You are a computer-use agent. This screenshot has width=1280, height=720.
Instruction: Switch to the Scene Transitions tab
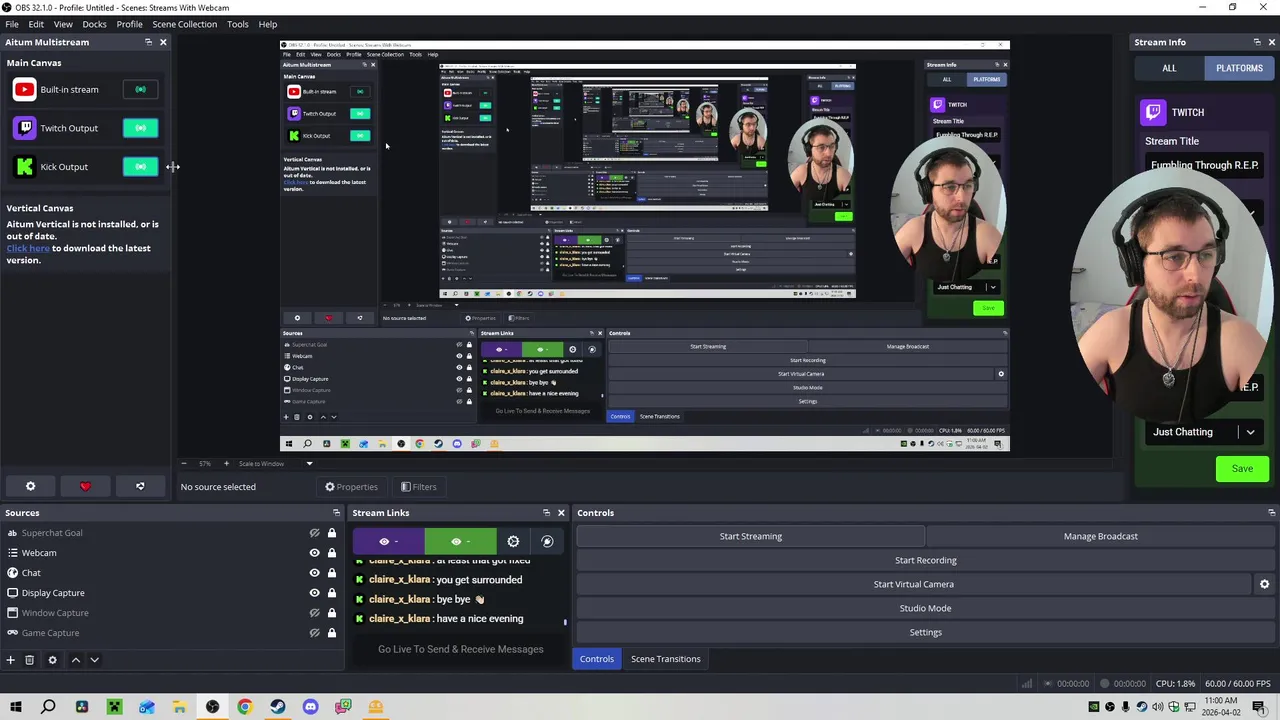[665, 659]
